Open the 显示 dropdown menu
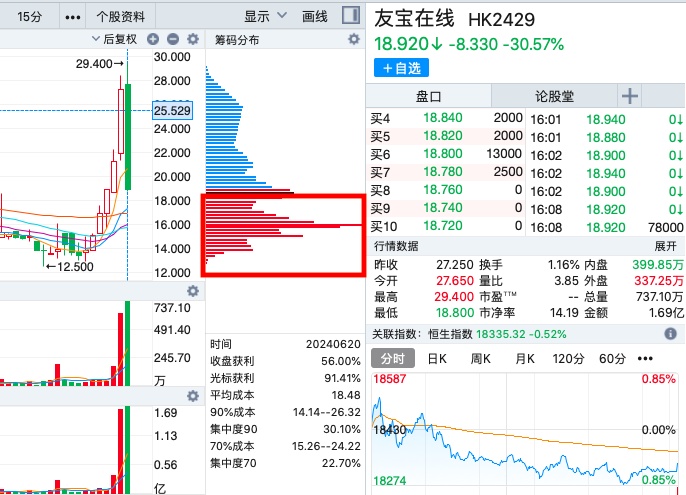This screenshot has width=686, height=495. (x=265, y=17)
